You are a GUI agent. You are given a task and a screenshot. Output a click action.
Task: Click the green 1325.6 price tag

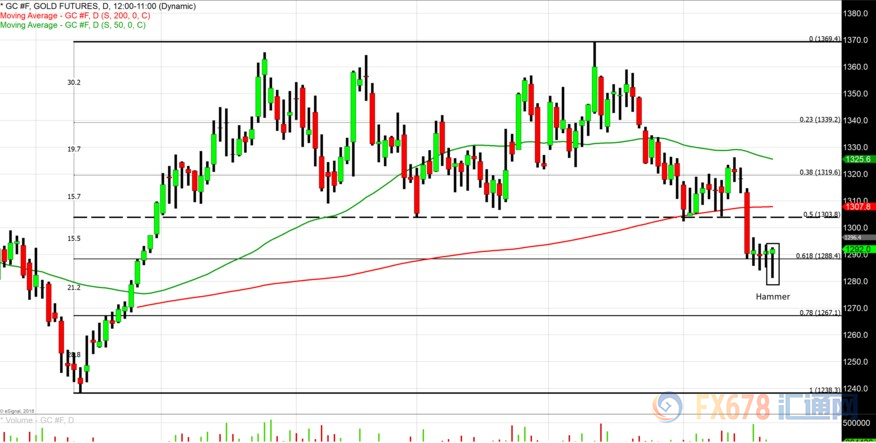pos(856,159)
